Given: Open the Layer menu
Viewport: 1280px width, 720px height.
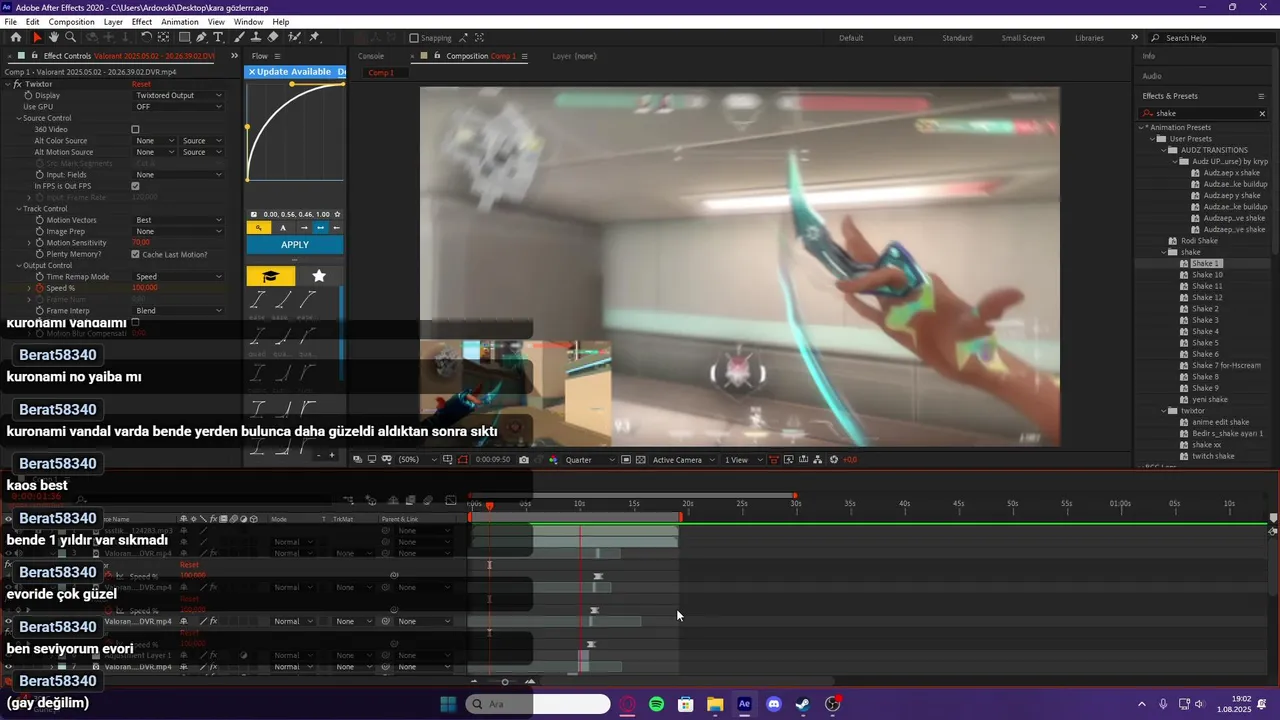Looking at the screenshot, I should coord(113,22).
